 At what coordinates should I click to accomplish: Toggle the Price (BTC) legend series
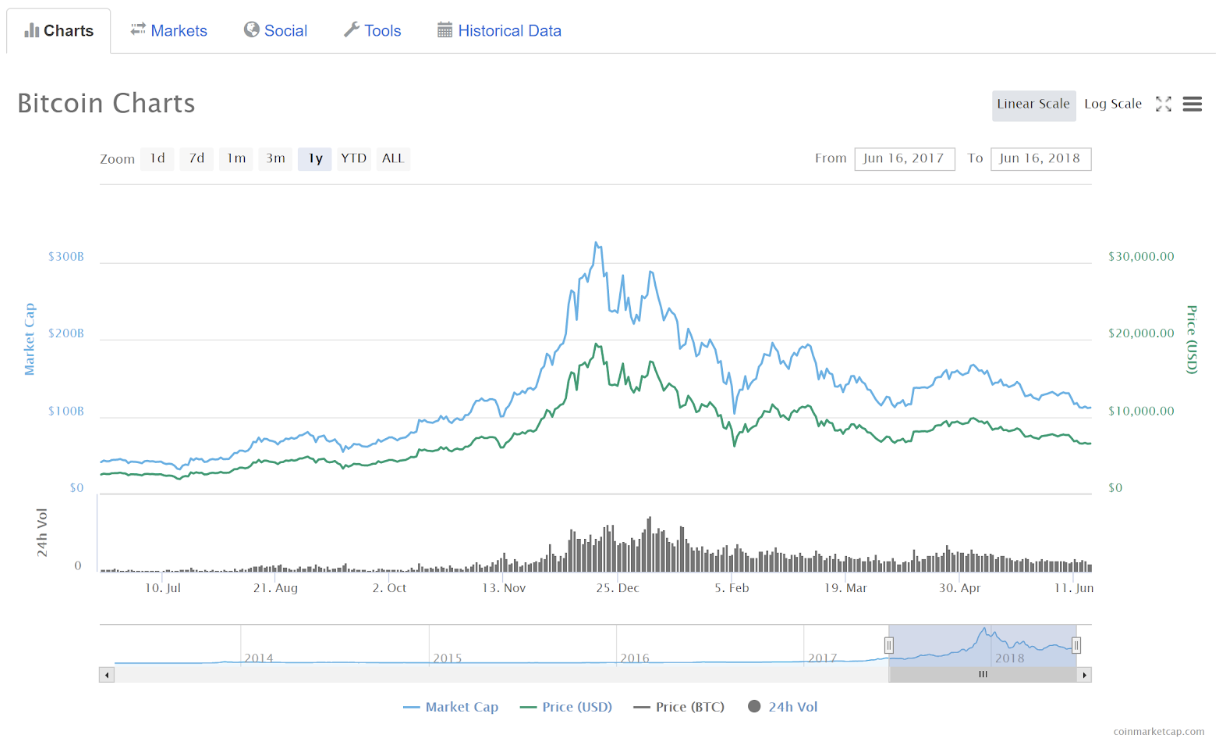point(679,707)
